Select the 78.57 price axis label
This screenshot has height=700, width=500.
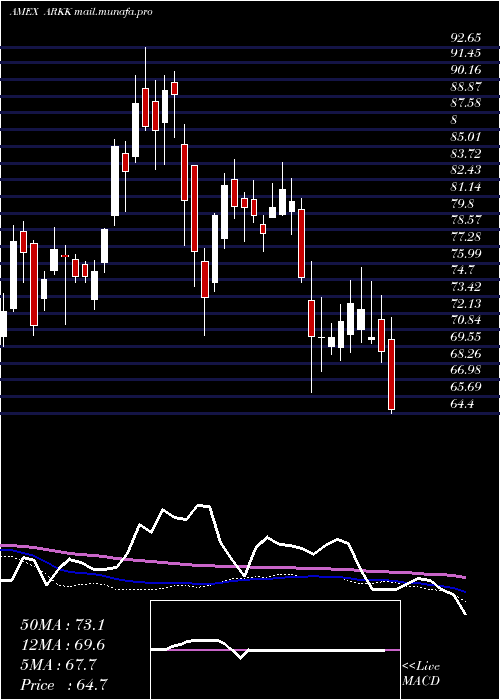pos(466,221)
